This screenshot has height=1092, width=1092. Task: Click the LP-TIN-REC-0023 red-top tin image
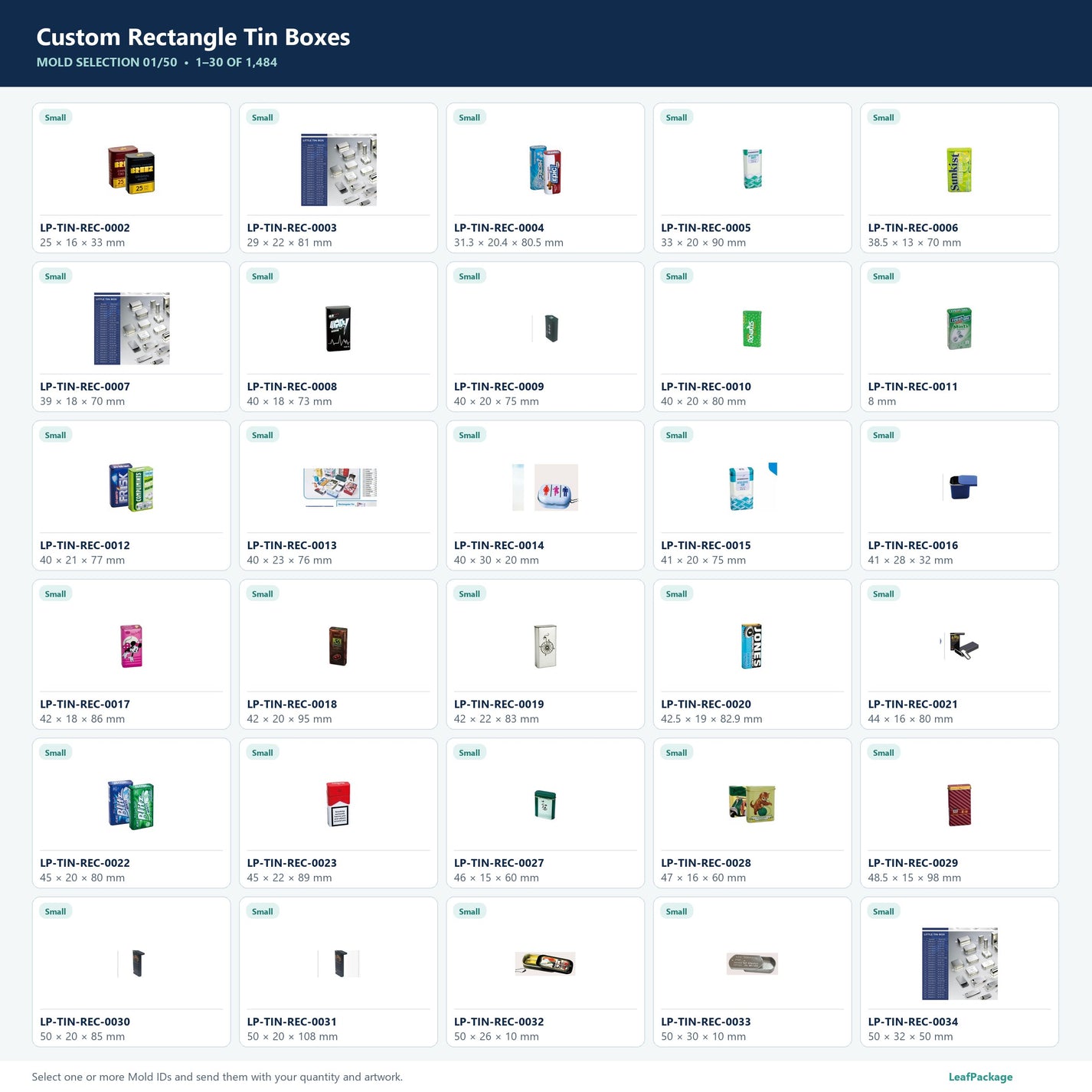coord(338,804)
